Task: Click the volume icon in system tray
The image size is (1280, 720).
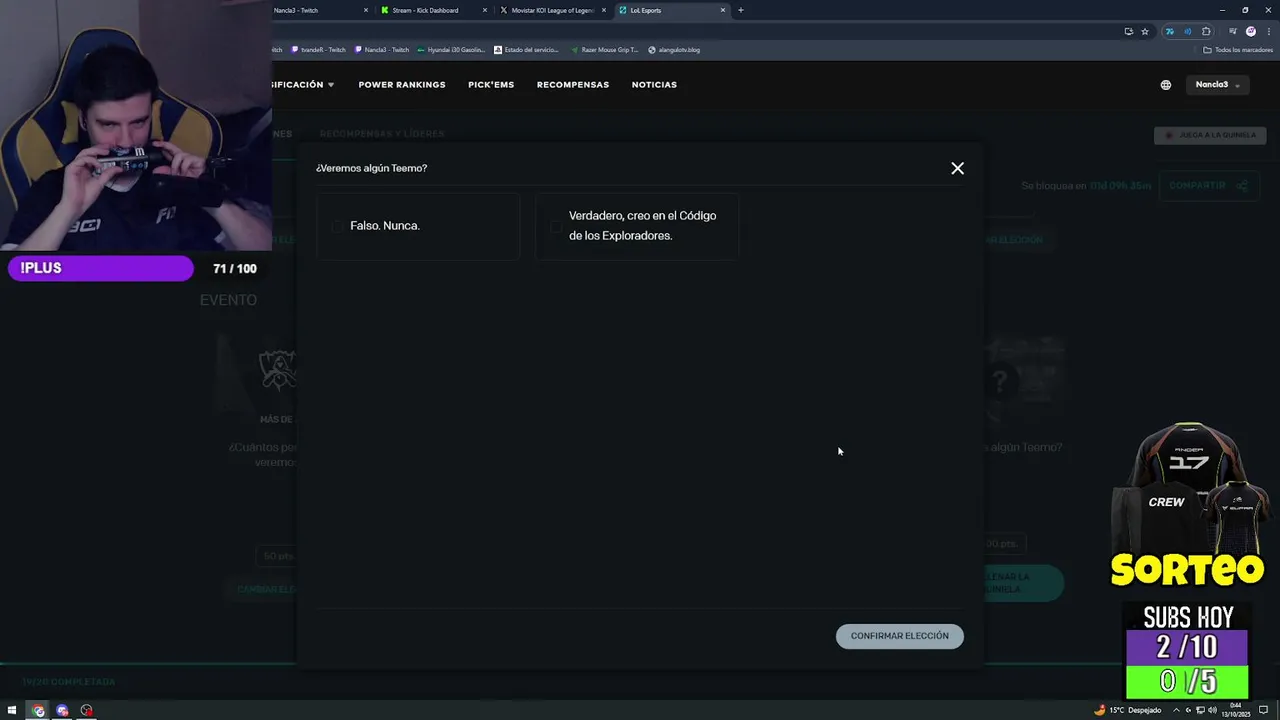Action: (x=1212, y=710)
